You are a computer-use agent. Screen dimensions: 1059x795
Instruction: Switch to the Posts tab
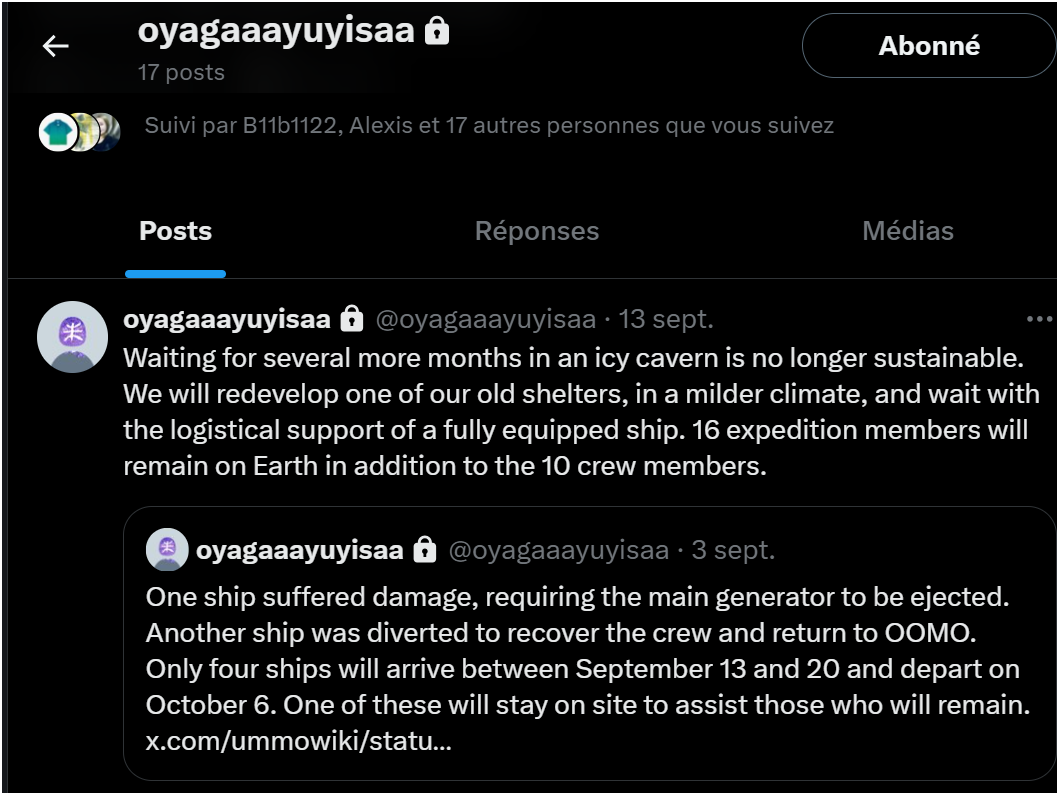[175, 232]
